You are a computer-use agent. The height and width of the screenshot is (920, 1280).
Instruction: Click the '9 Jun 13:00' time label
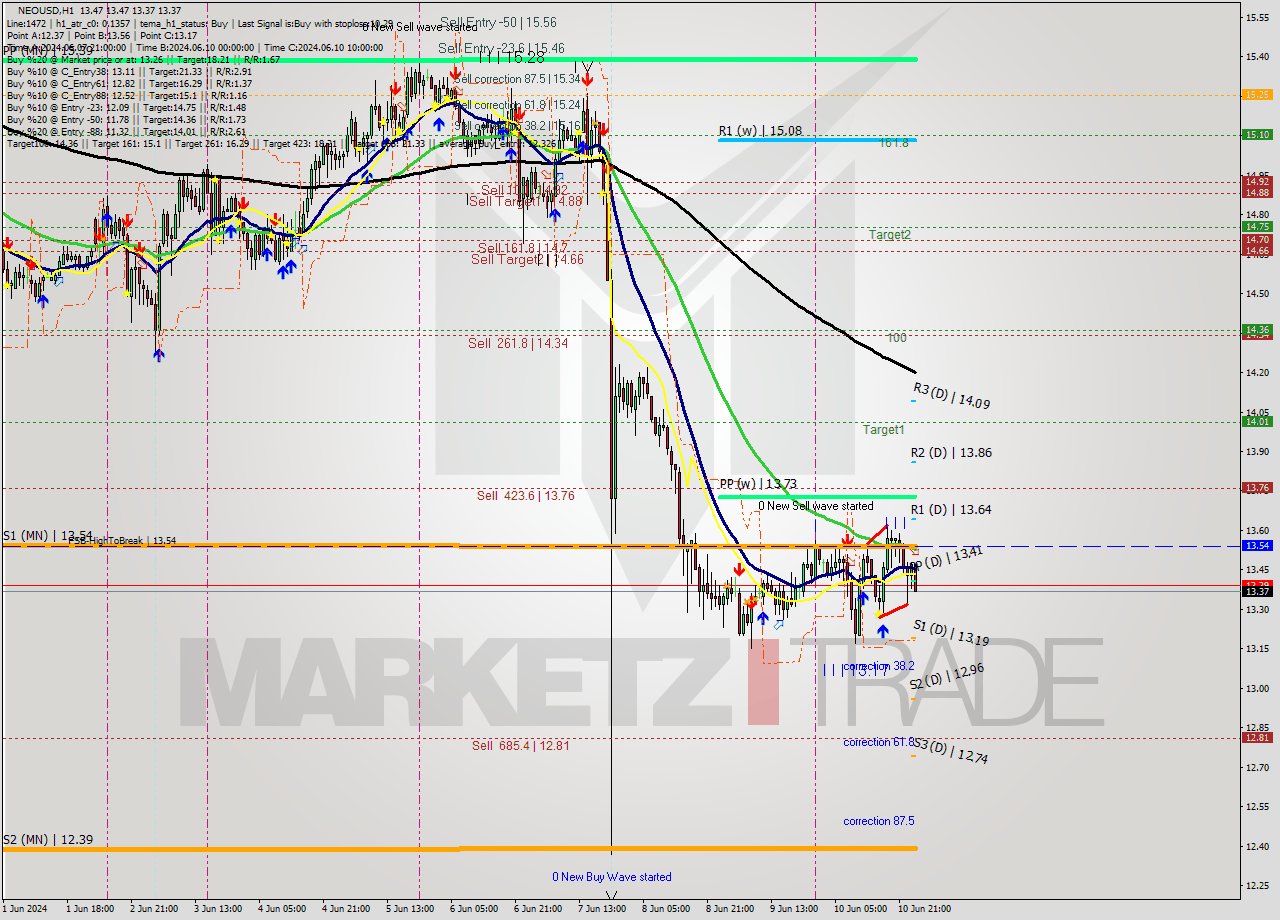pos(793,909)
